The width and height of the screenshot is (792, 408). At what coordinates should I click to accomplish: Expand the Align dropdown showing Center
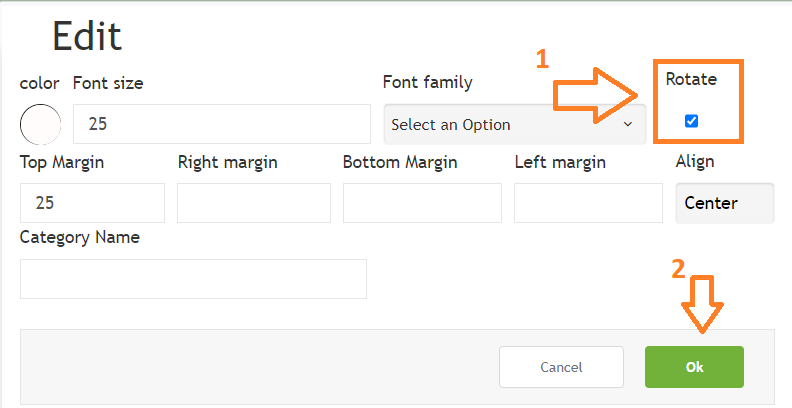[x=725, y=202]
